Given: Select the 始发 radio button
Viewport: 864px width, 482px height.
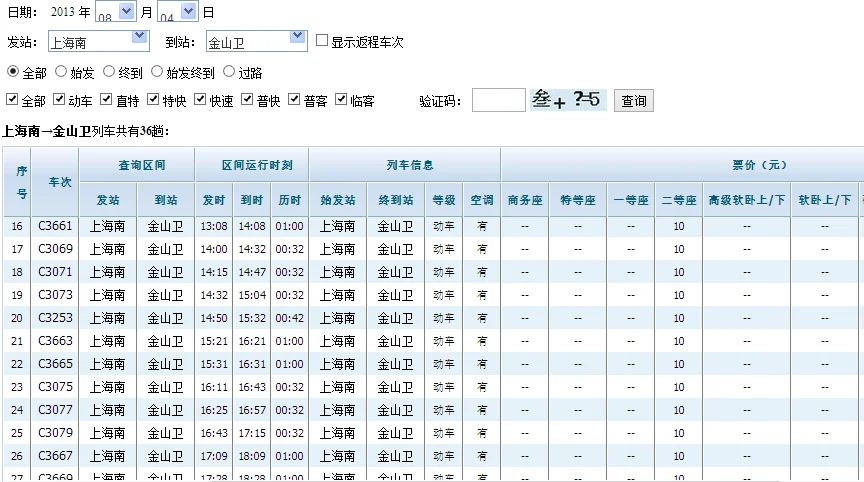Looking at the screenshot, I should (61, 72).
